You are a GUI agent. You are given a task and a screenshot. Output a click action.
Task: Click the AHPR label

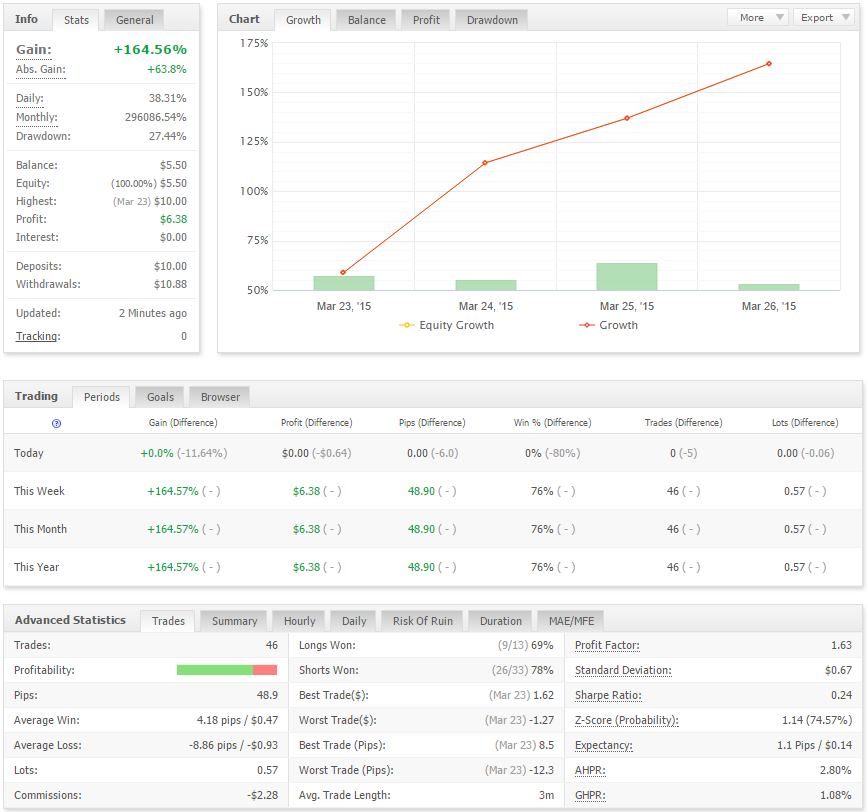pos(590,770)
